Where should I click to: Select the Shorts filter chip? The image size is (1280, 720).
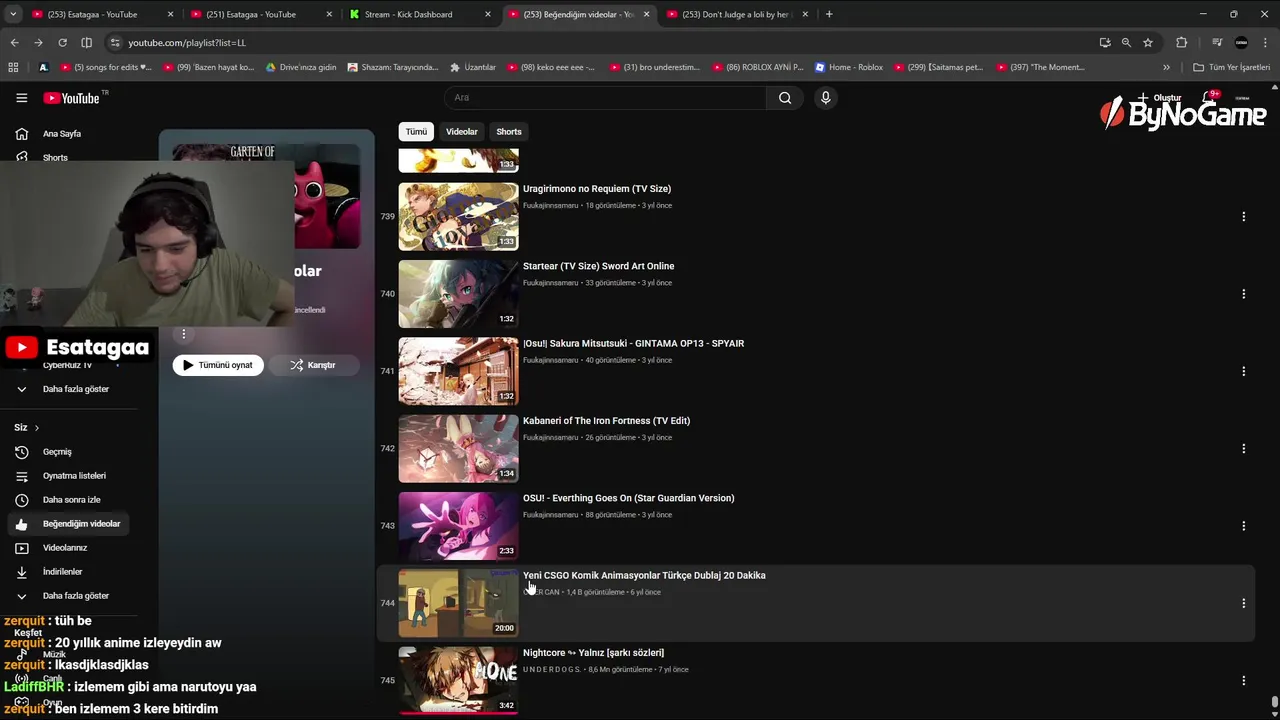tap(509, 132)
